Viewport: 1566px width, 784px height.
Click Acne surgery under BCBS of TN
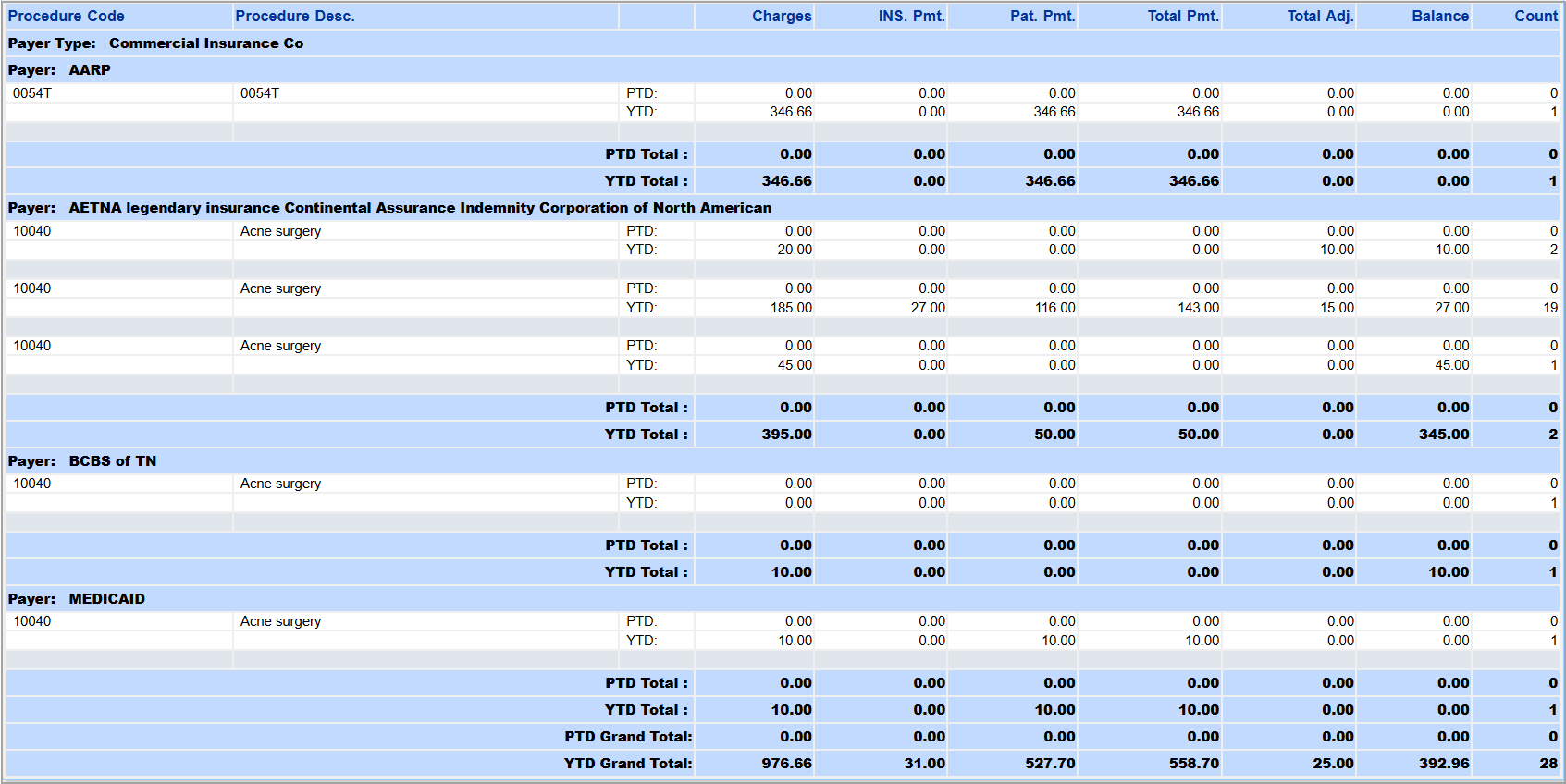[280, 484]
